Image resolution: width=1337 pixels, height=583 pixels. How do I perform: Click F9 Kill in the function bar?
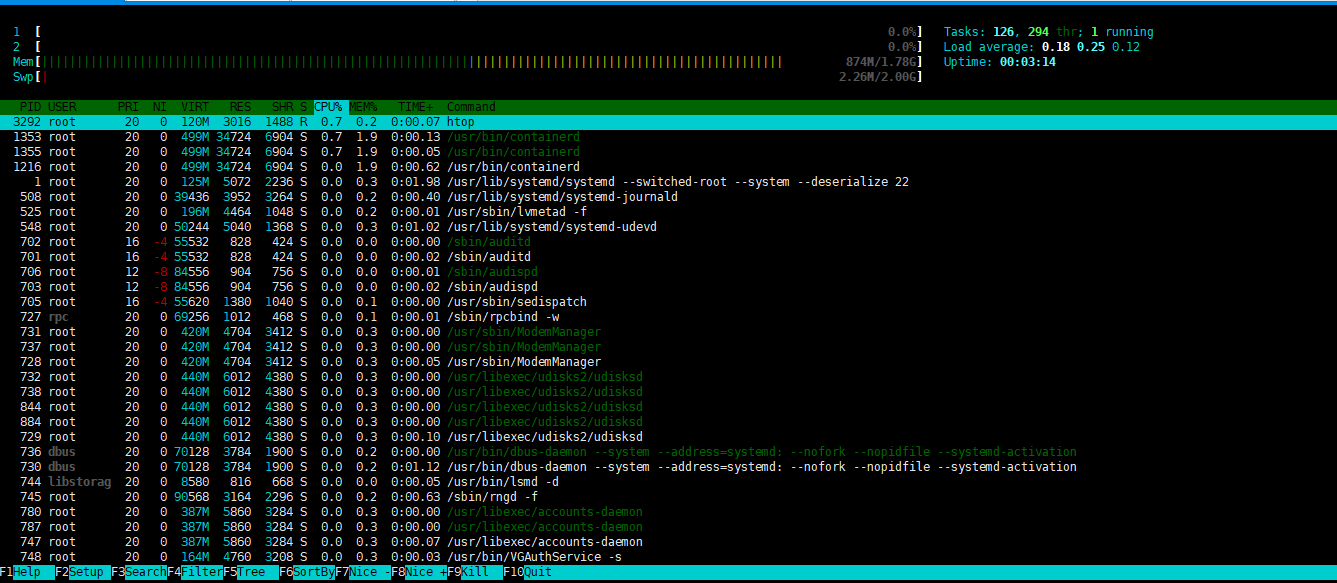(475, 572)
